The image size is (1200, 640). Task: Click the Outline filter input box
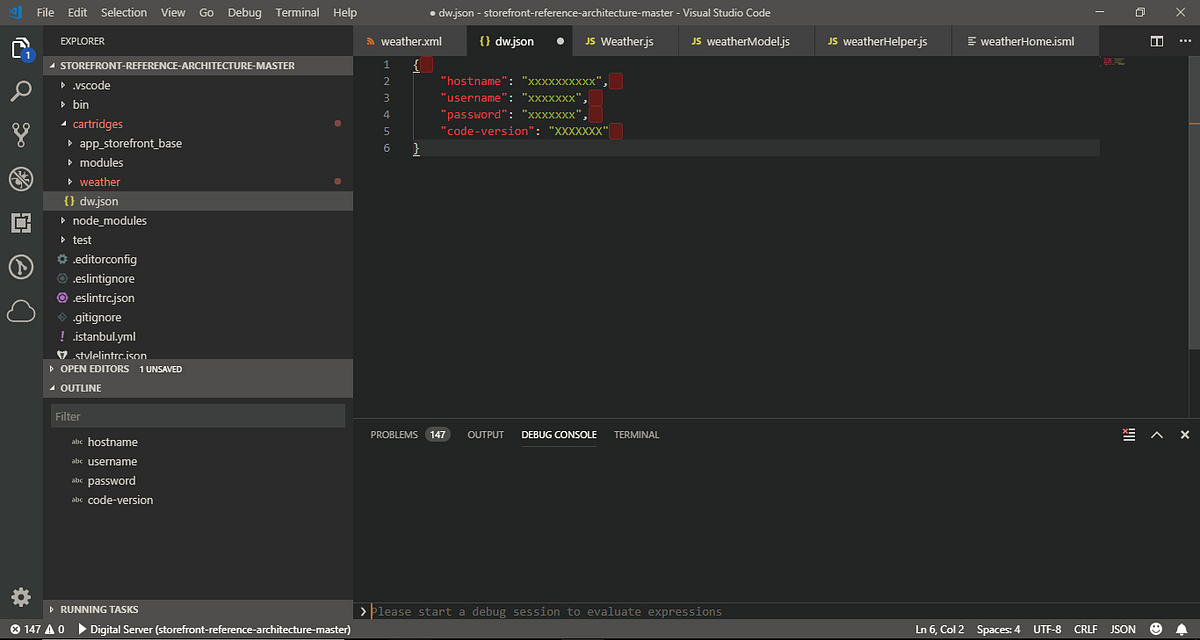197,414
